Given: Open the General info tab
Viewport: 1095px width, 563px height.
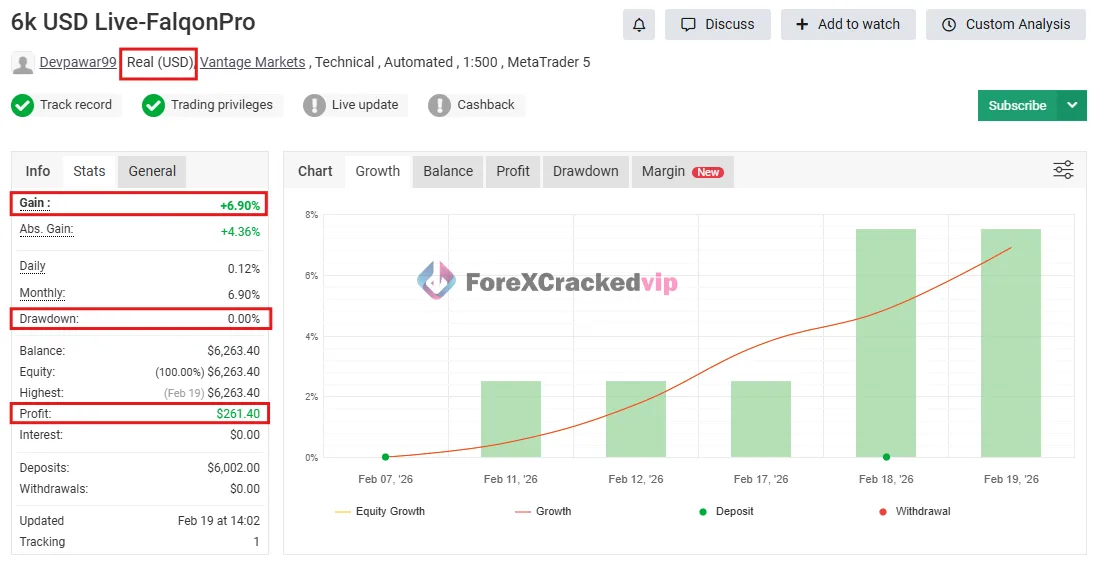Looking at the screenshot, I should coord(152,171).
